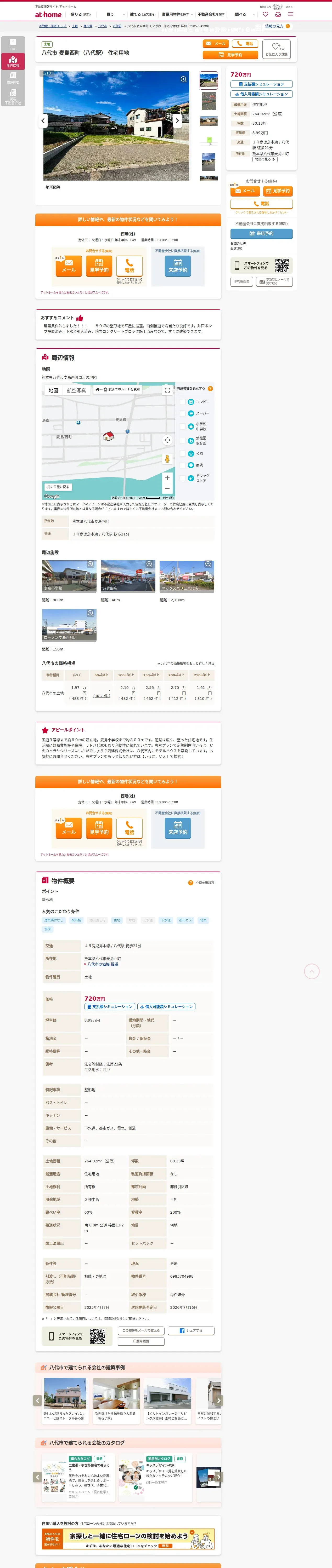
Task: Expand the 建てる header menu
Action: (x=143, y=14)
